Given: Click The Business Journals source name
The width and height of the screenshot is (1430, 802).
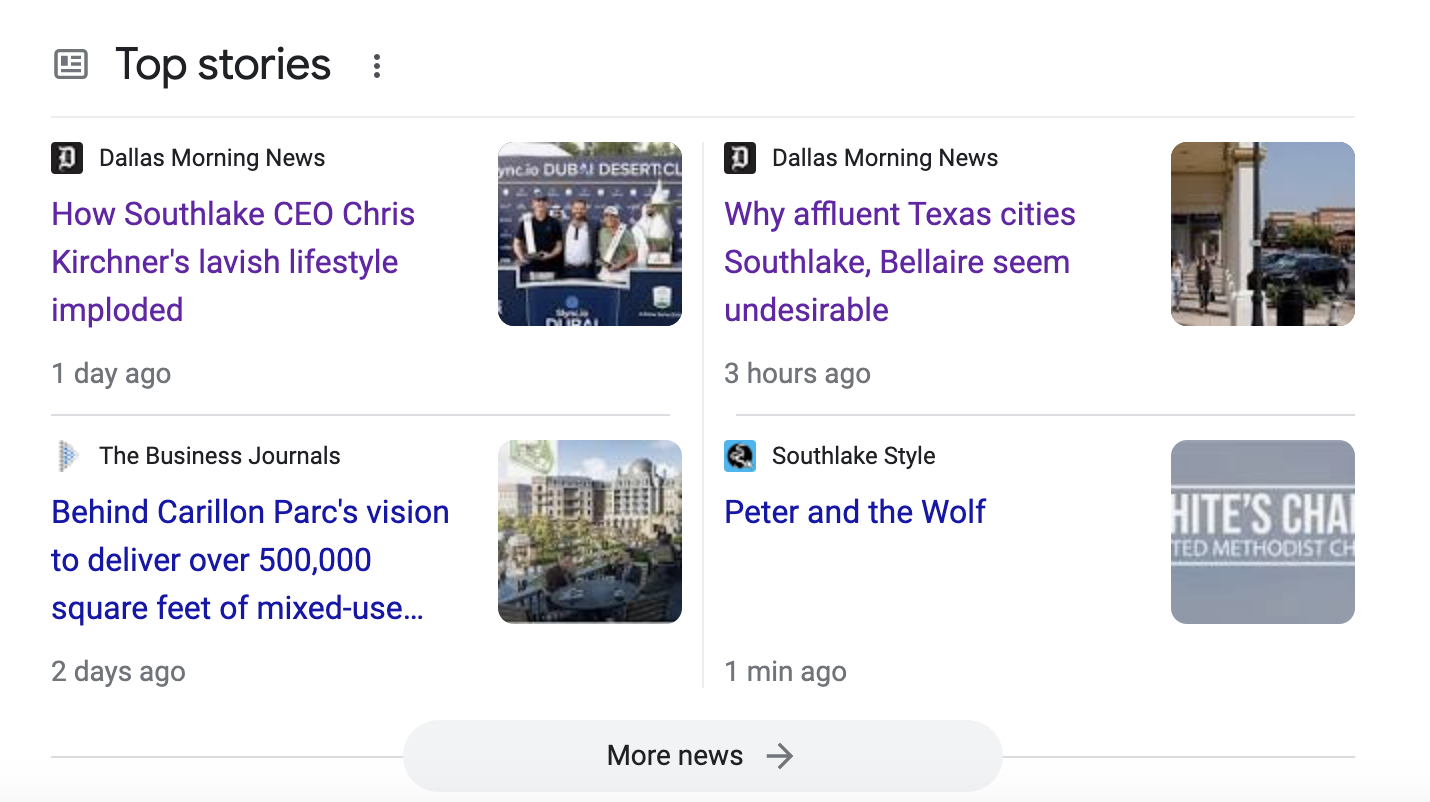Looking at the screenshot, I should pyautogui.click(x=220, y=456).
